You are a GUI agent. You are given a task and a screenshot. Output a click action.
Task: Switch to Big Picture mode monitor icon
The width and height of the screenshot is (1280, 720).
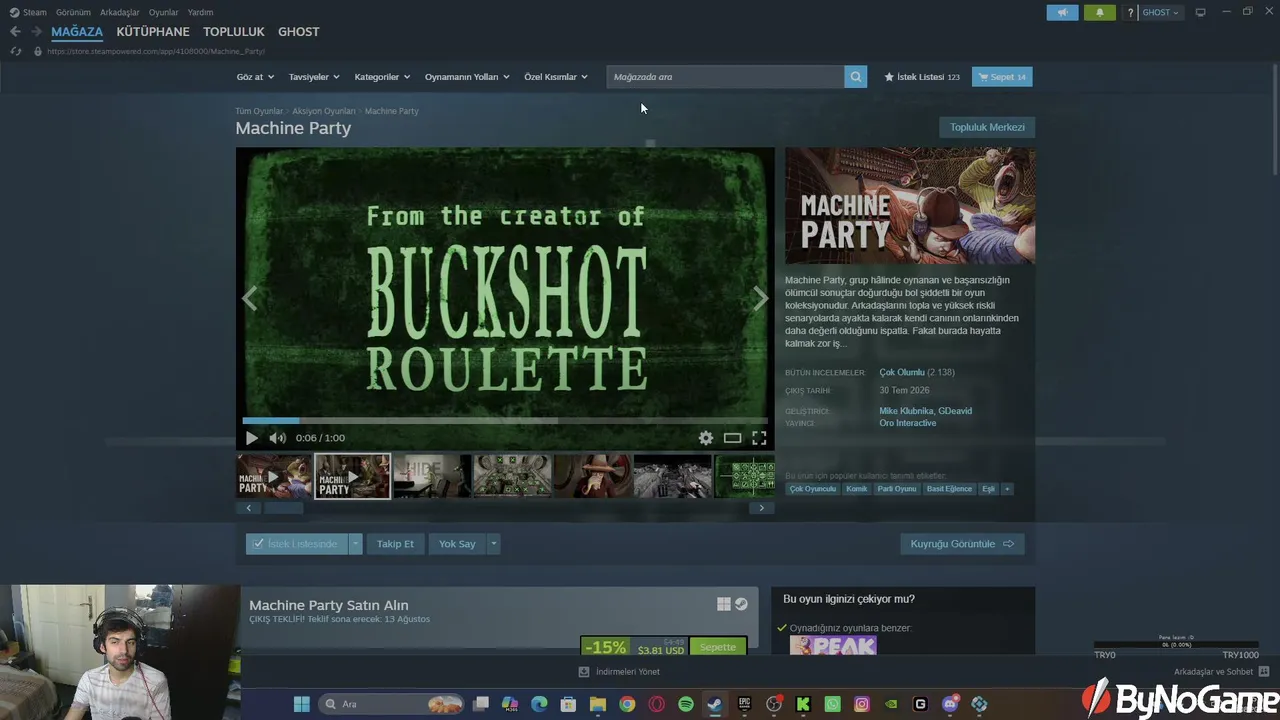[1200, 12]
